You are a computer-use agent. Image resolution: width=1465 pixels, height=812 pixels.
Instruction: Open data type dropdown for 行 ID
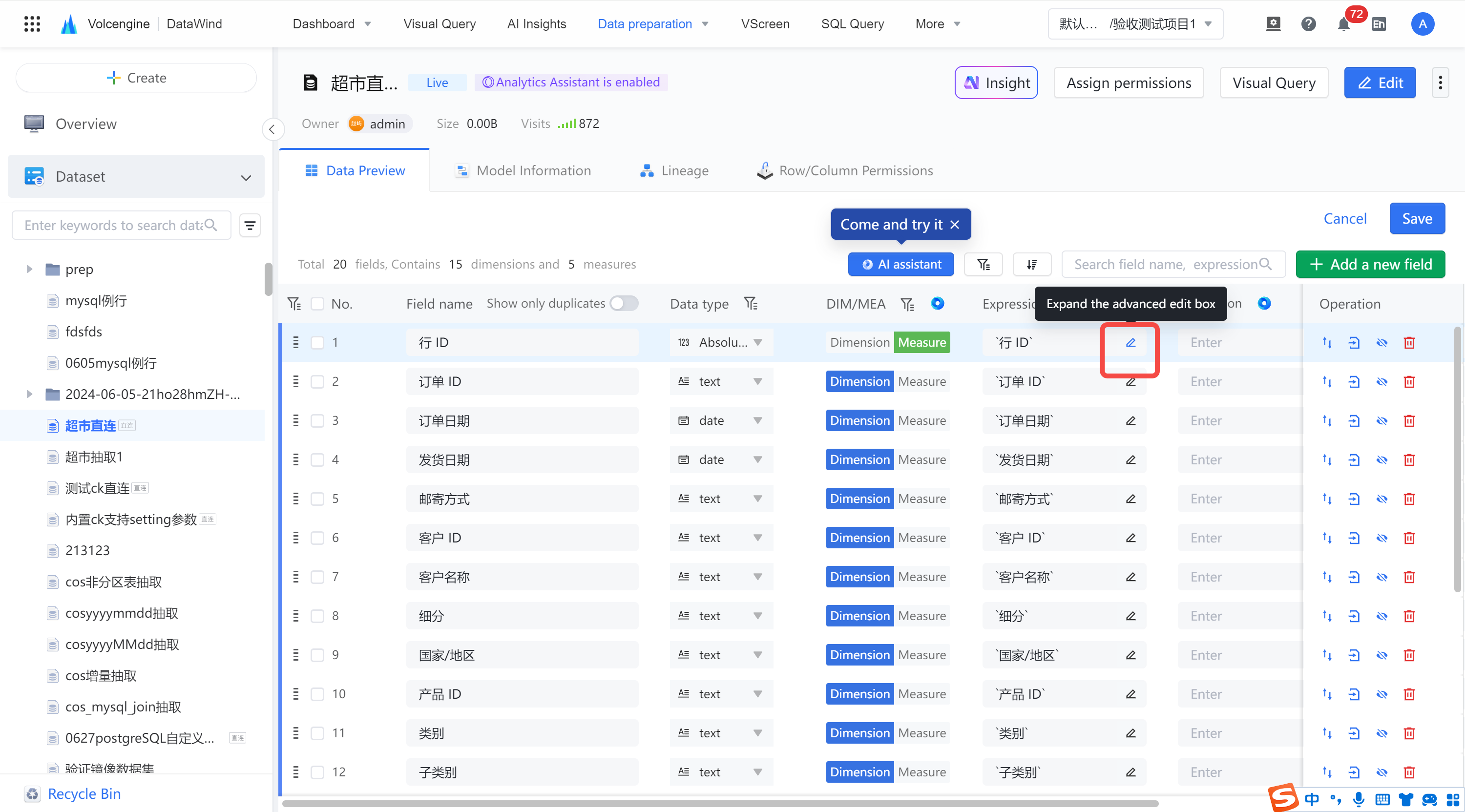click(721, 342)
